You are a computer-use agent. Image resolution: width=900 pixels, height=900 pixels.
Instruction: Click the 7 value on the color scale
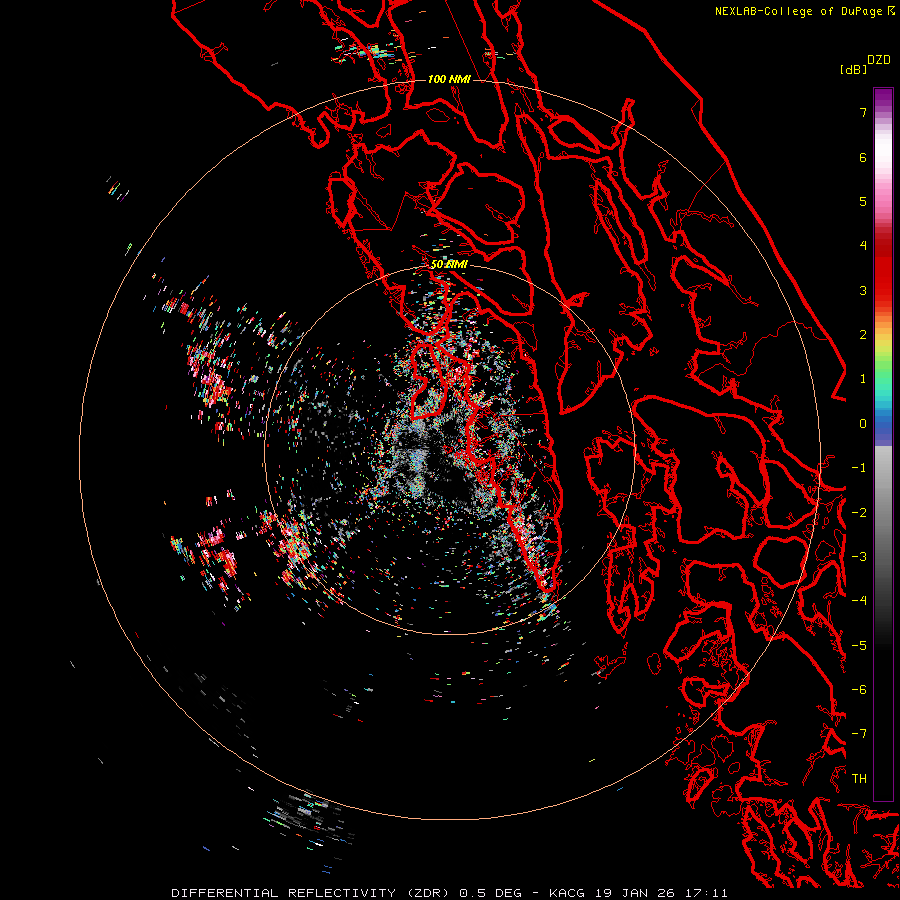pyautogui.click(x=863, y=112)
